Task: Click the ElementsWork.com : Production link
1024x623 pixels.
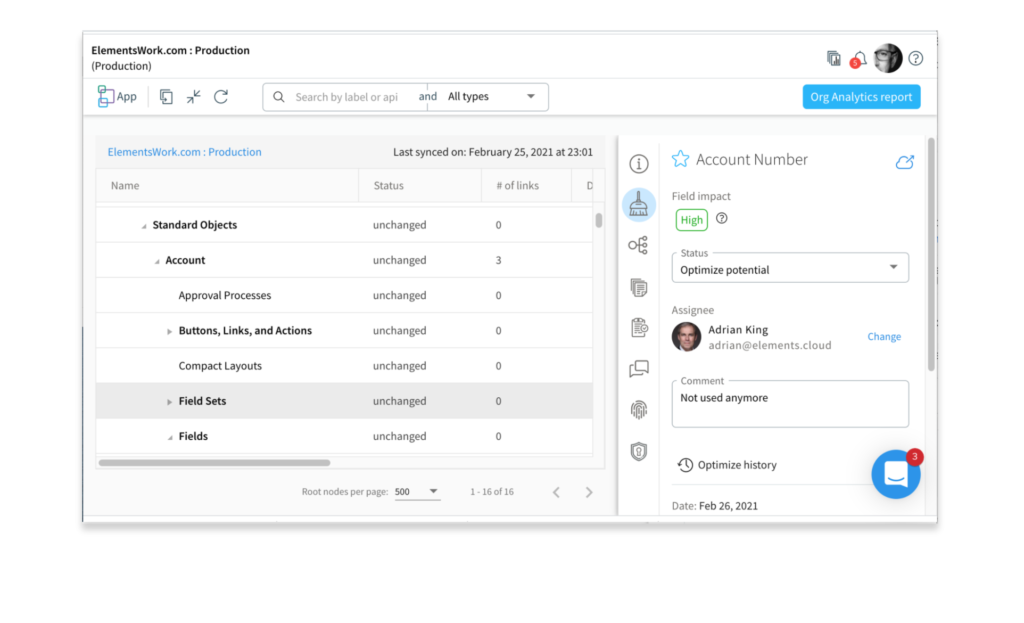Action: 185,152
